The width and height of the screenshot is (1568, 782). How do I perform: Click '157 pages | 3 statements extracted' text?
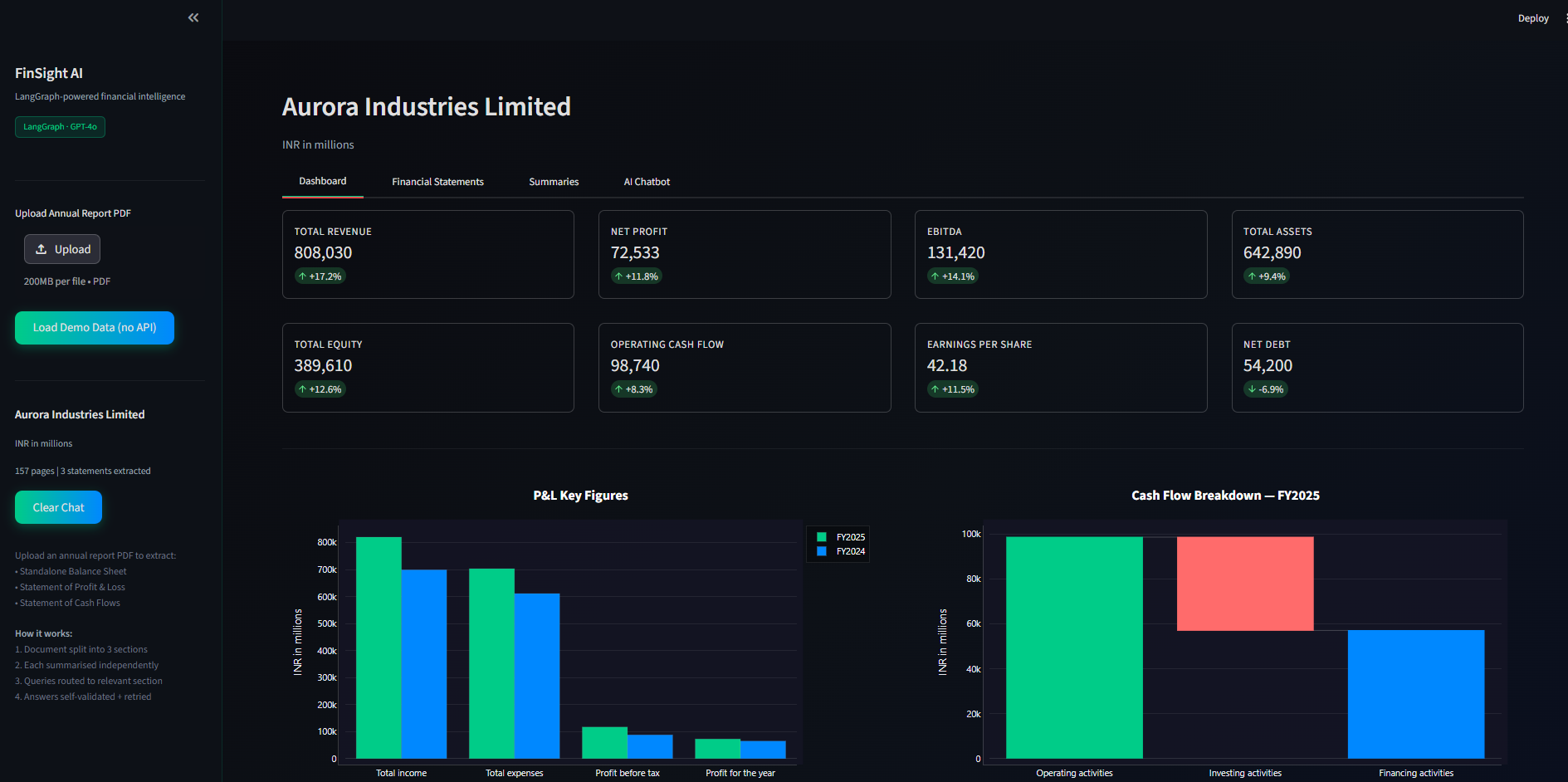(83, 471)
